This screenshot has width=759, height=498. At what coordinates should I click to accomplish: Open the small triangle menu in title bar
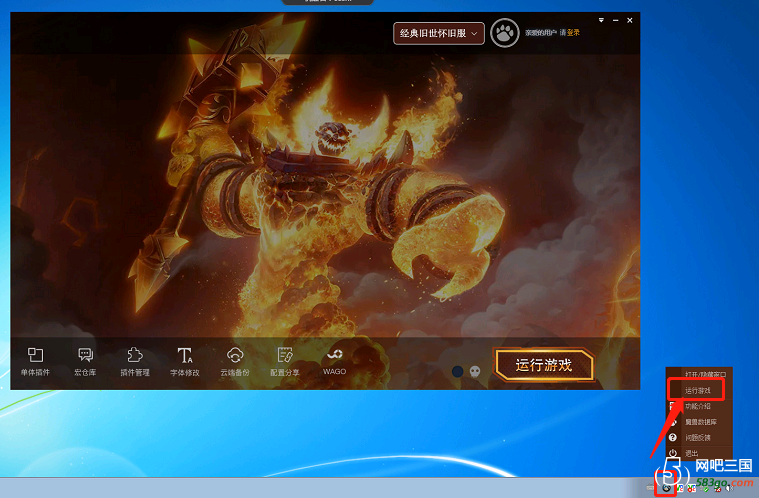click(601, 20)
